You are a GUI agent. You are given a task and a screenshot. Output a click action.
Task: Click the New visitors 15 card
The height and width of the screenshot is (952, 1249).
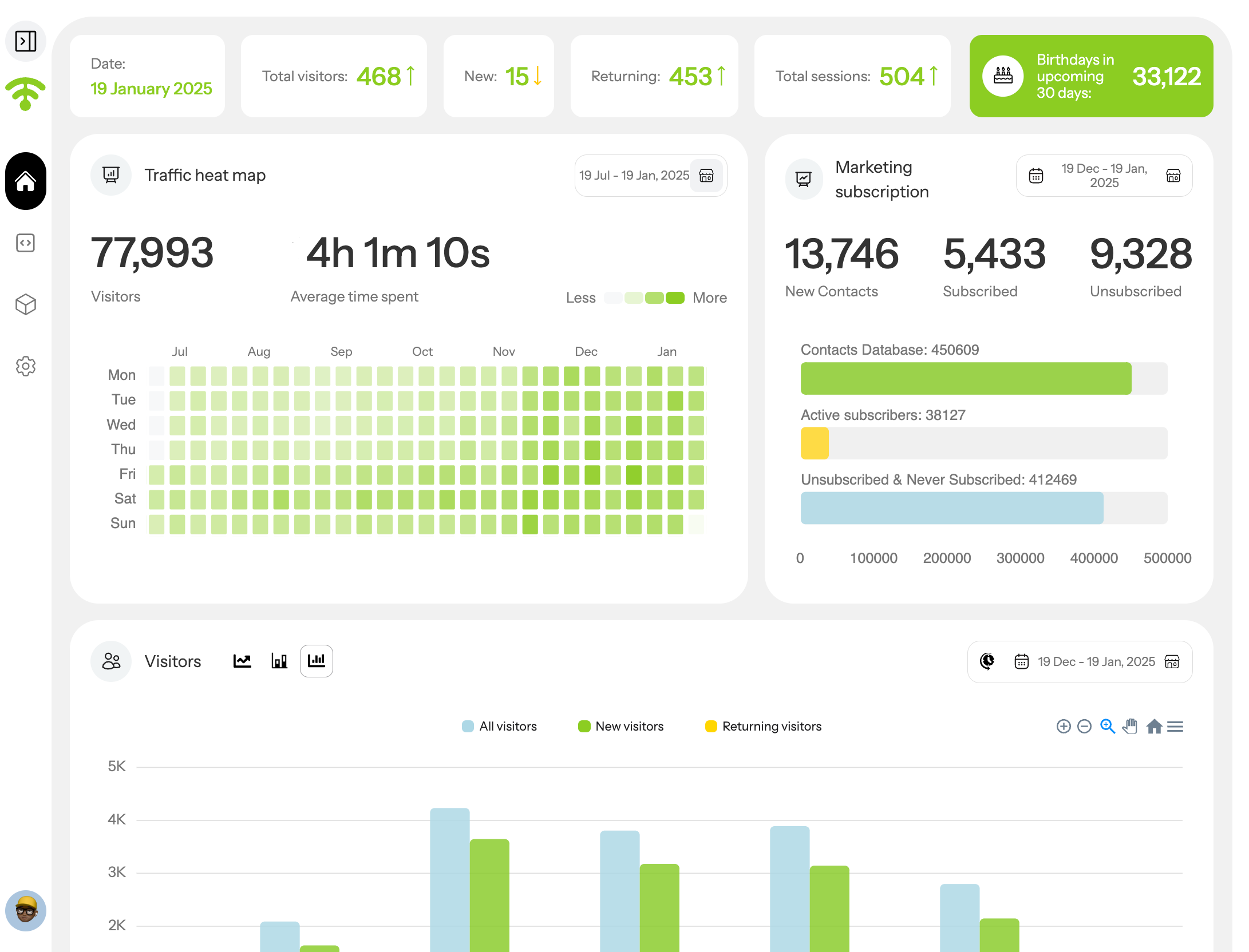click(x=499, y=76)
